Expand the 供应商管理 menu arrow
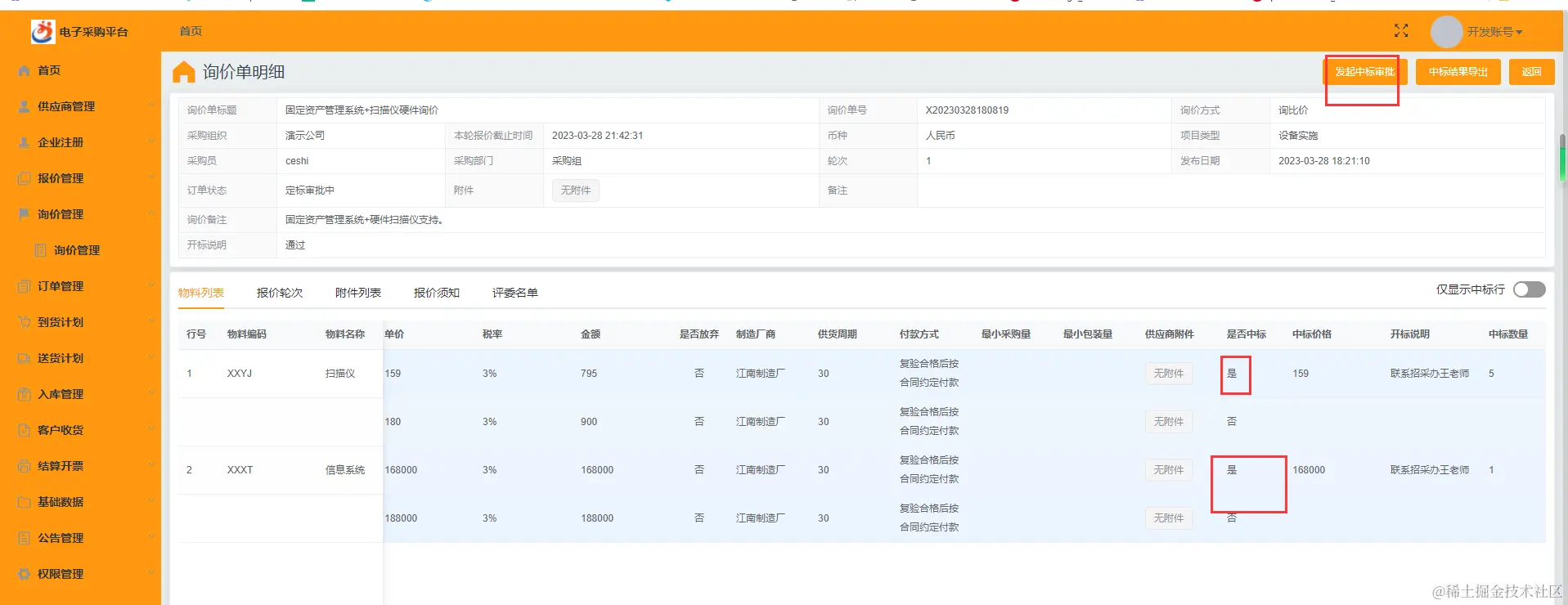This screenshot has width=1568, height=605. pos(151,106)
